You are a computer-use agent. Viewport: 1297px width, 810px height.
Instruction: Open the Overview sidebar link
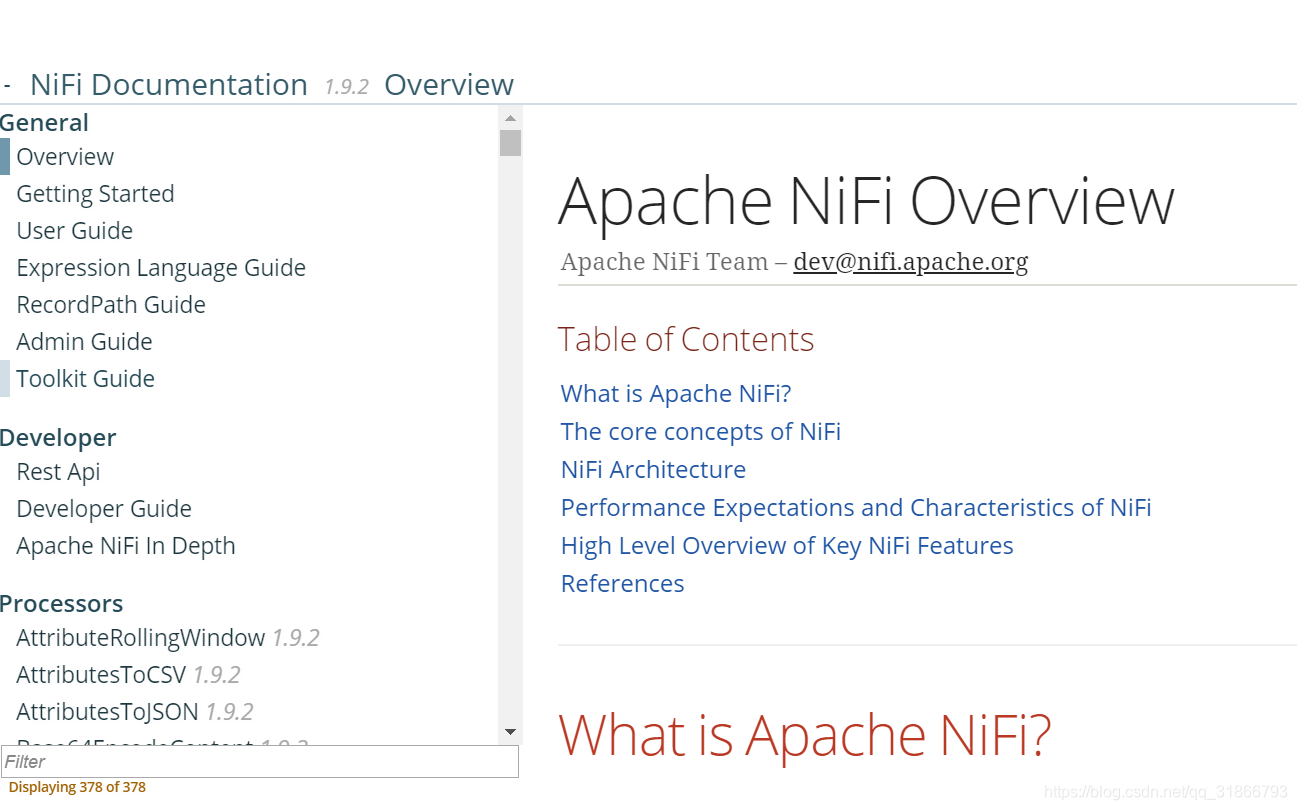(x=65, y=157)
